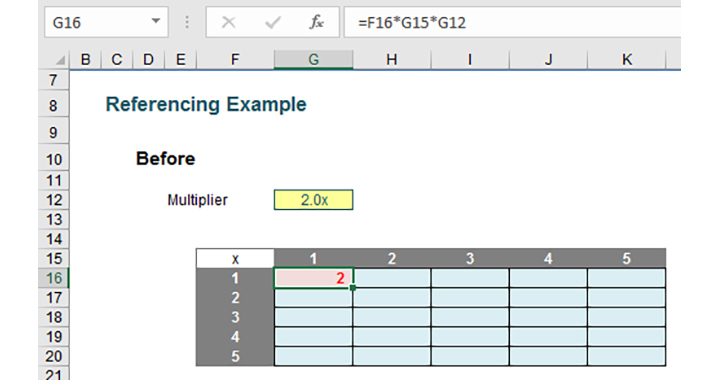Select row 12 header
The height and width of the screenshot is (380, 720).
[54, 200]
